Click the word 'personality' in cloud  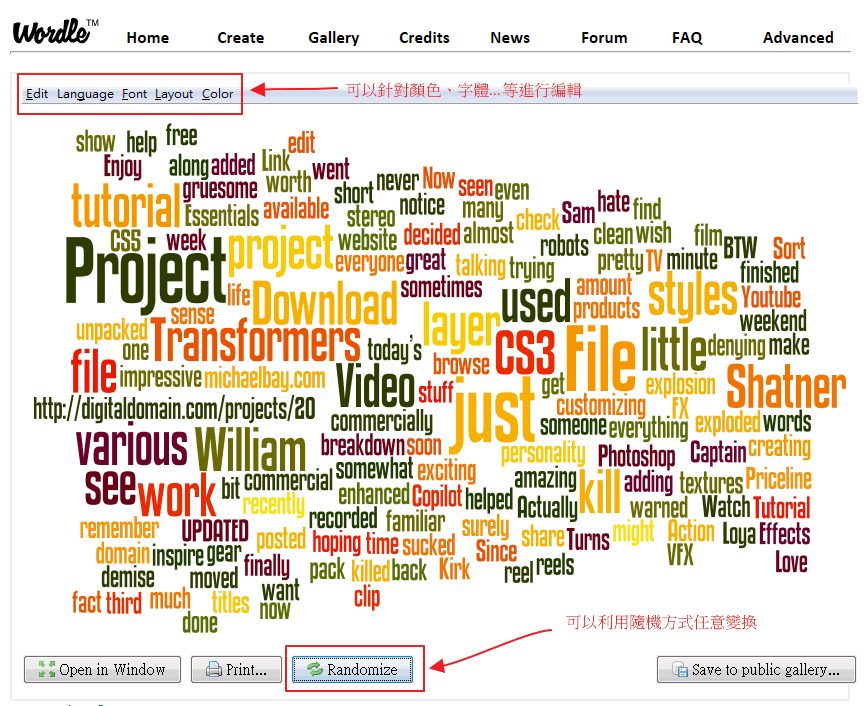tap(543, 453)
